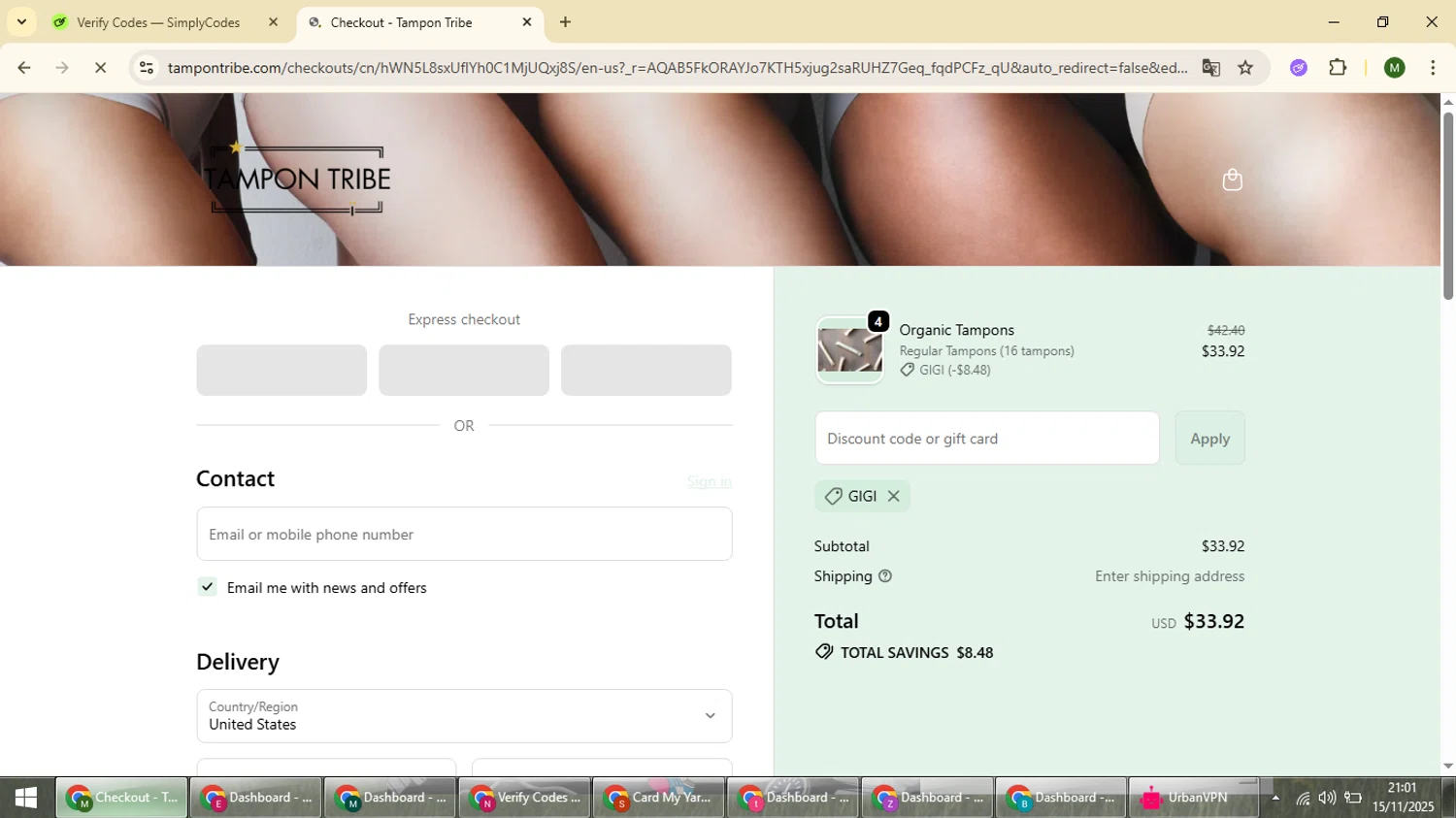The height and width of the screenshot is (818, 1456).
Task: Go back to the previous page
Action: point(23,68)
